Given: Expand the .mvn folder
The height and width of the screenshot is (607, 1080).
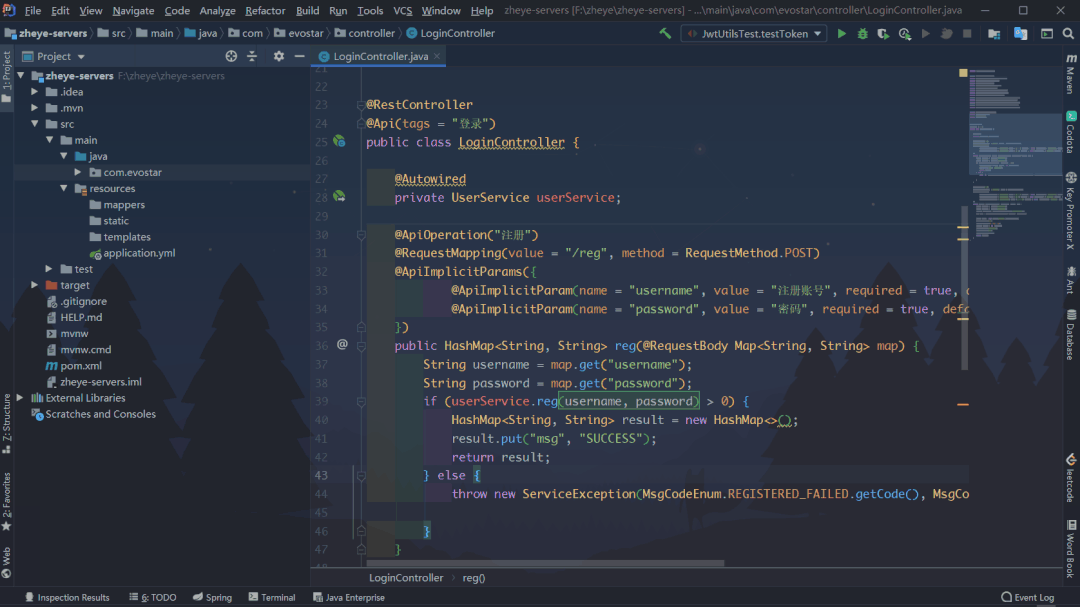Looking at the screenshot, I should [x=34, y=107].
